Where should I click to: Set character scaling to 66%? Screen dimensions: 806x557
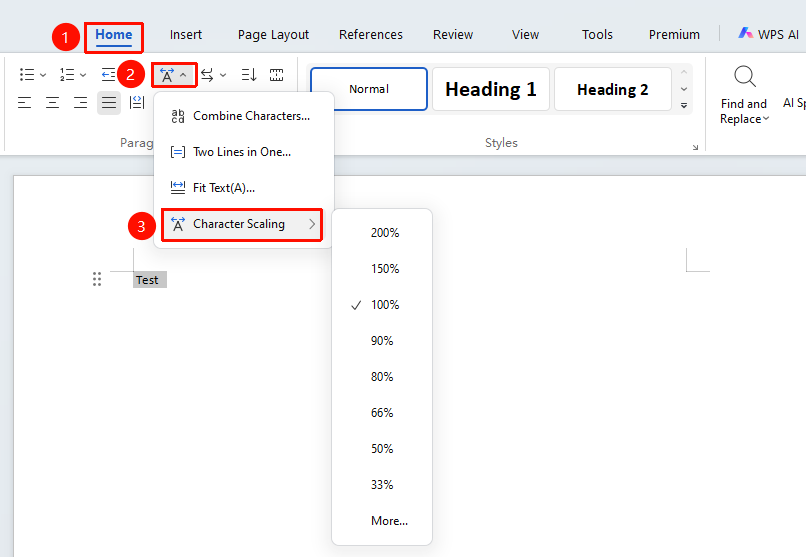pyautogui.click(x=382, y=413)
